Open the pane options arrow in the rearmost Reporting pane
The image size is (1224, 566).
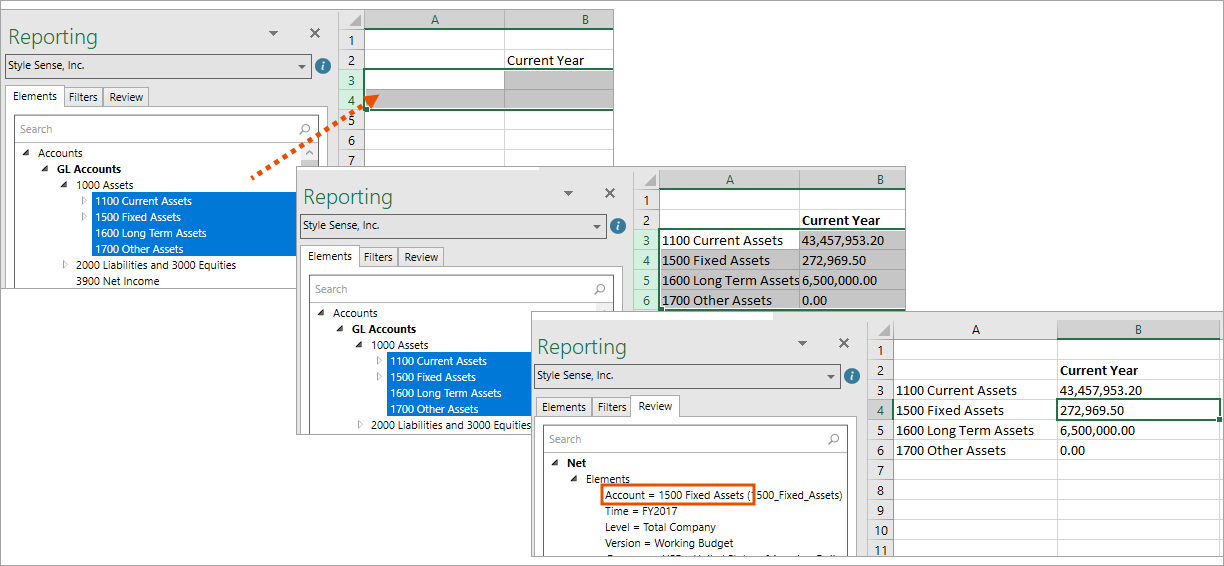[273, 33]
